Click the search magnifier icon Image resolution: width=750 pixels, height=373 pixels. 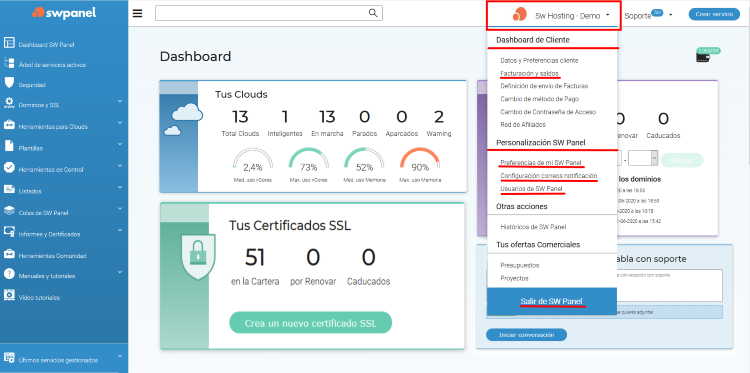373,13
